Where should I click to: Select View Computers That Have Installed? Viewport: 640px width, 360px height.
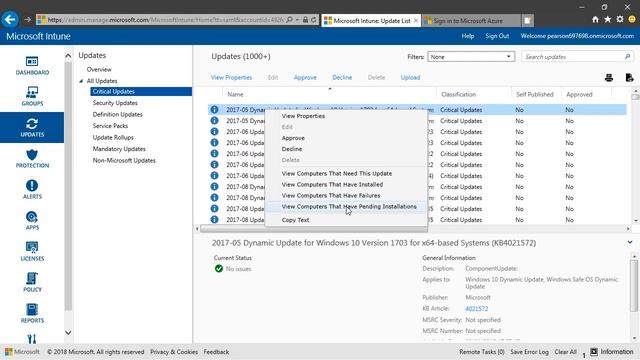pyautogui.click(x=332, y=184)
